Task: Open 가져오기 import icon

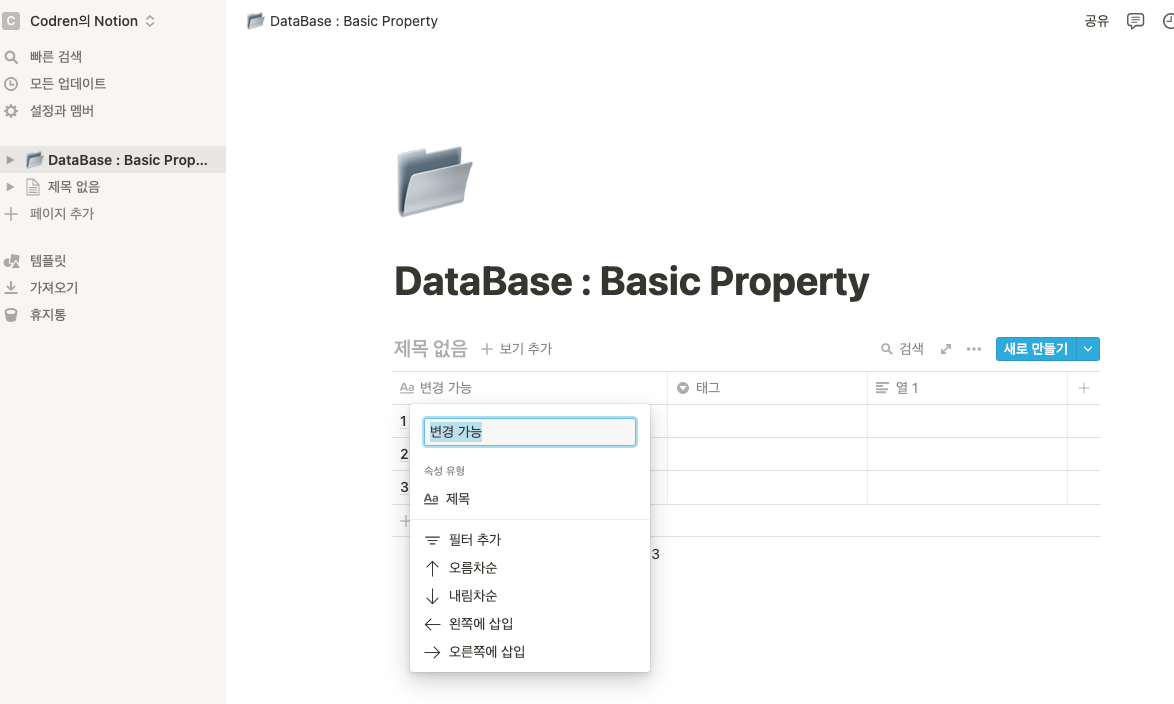Action: [11, 288]
